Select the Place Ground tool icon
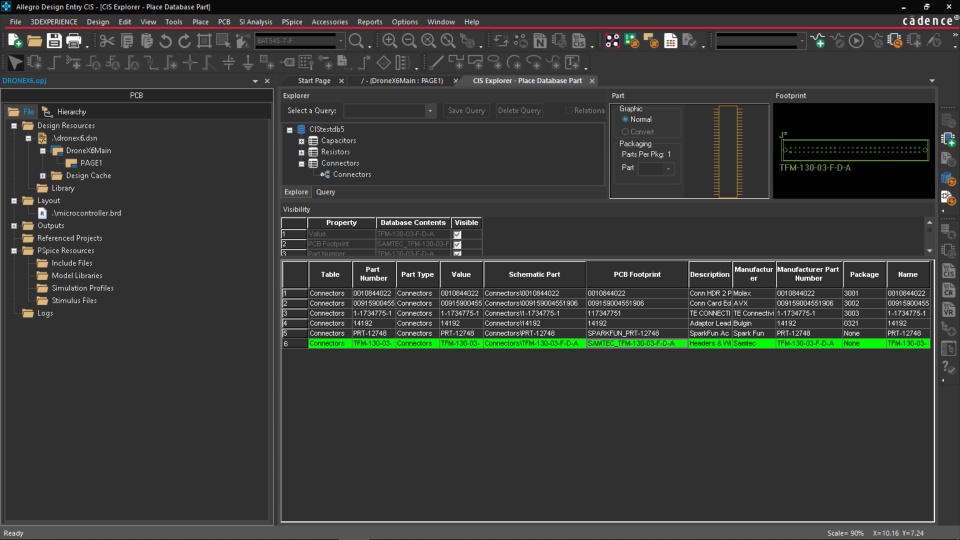 [x=249, y=62]
